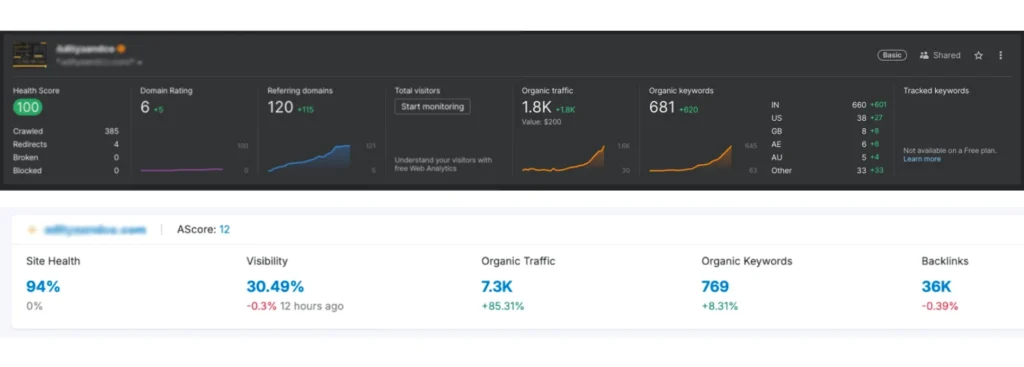Open the dropdown arrow beside project URL
Viewport: 1024px width, 367px height.
140,63
